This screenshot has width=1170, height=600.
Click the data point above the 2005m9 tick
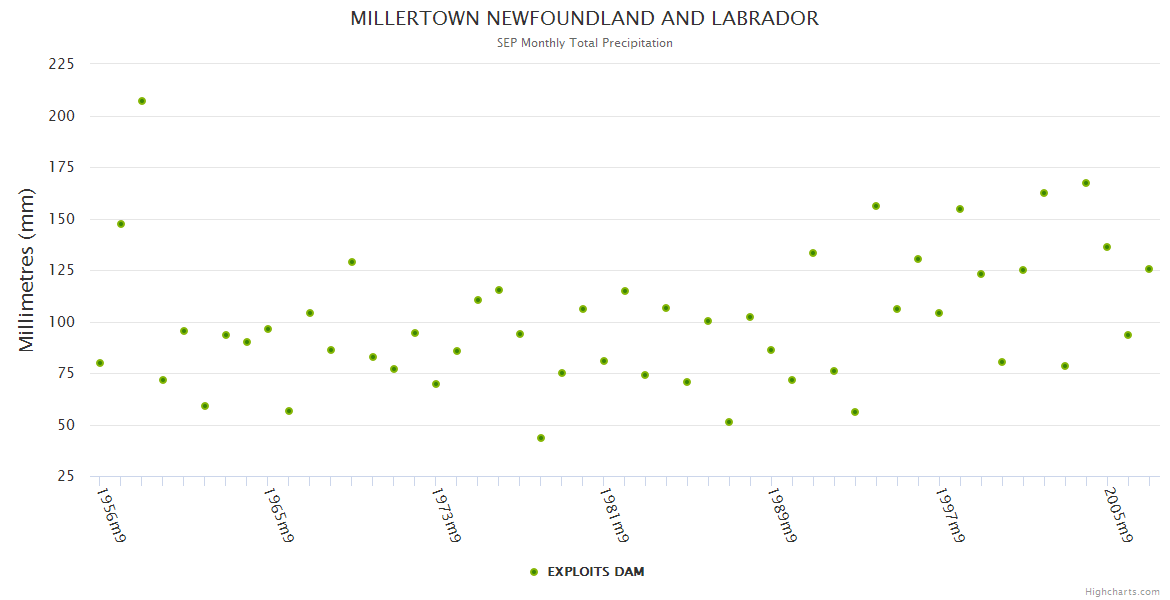pos(1107,247)
